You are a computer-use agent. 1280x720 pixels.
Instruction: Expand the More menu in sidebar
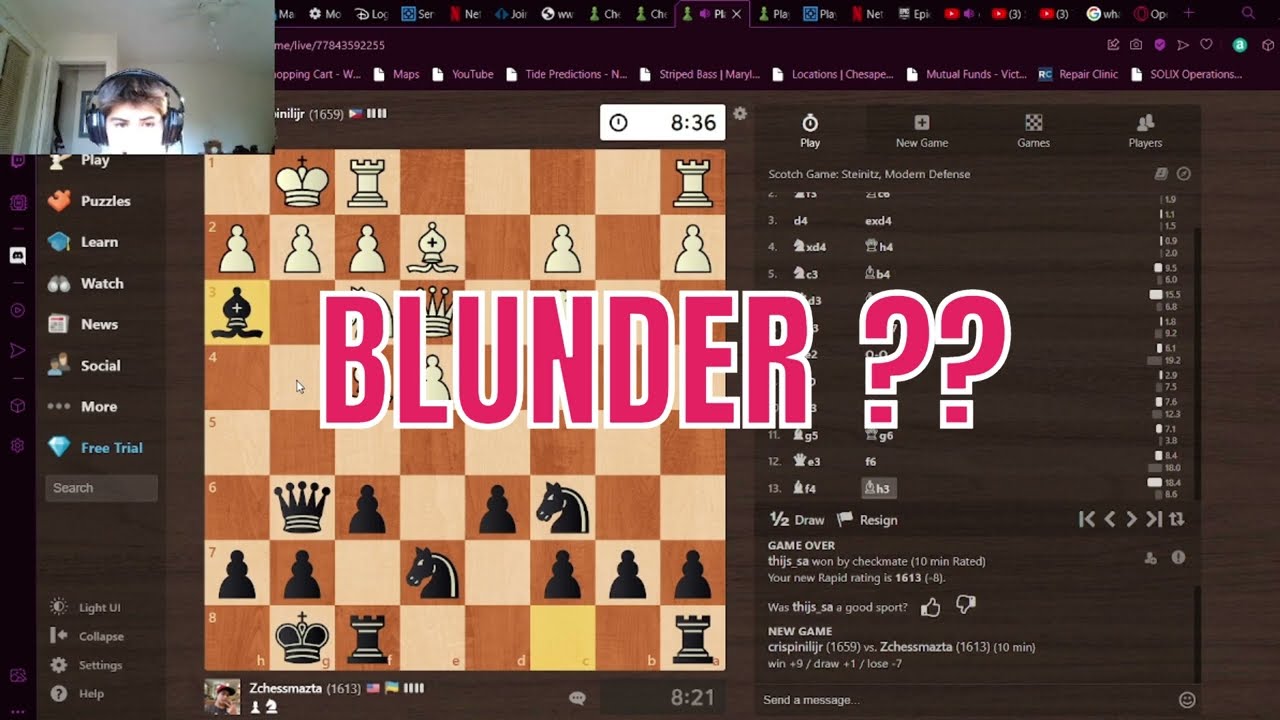(x=82, y=407)
